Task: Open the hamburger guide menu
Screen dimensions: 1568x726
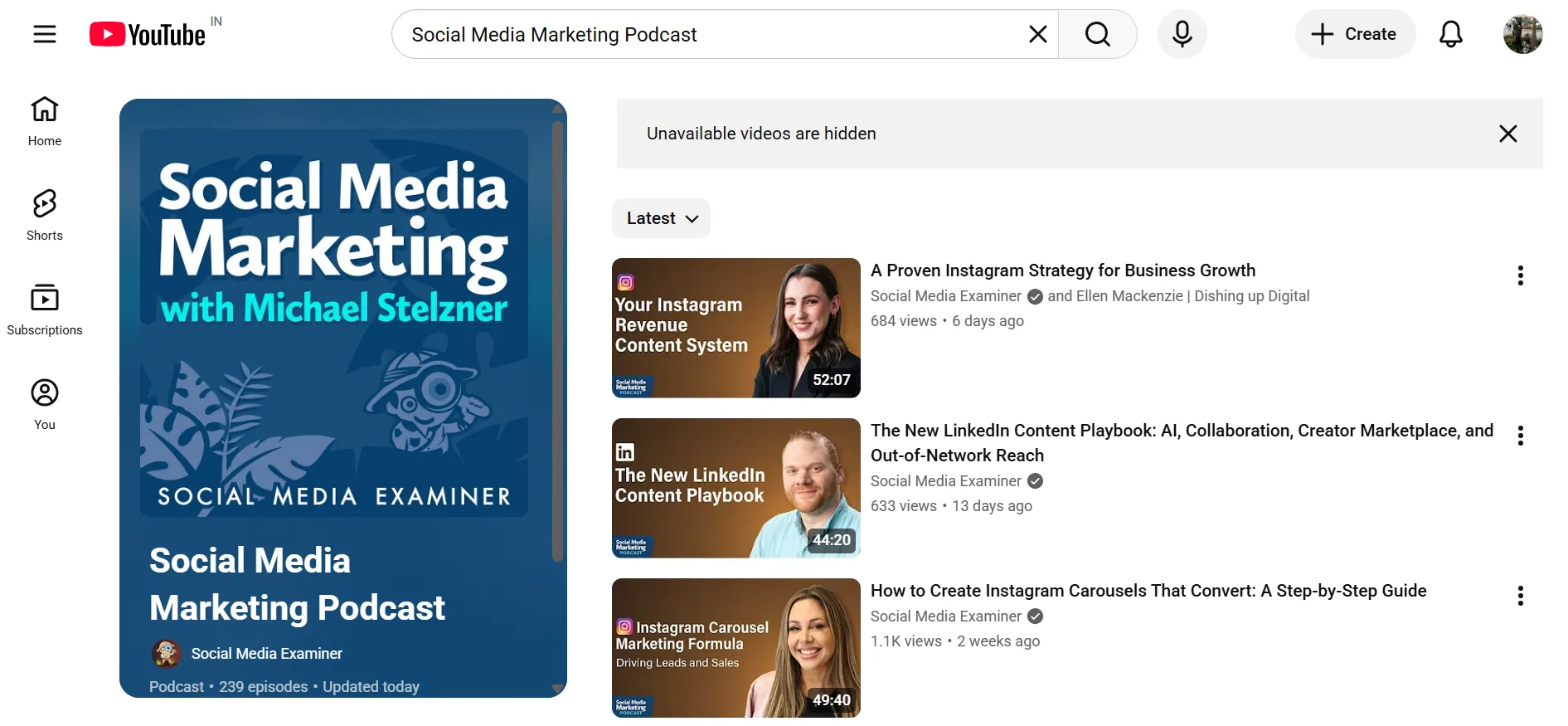Action: click(x=45, y=34)
